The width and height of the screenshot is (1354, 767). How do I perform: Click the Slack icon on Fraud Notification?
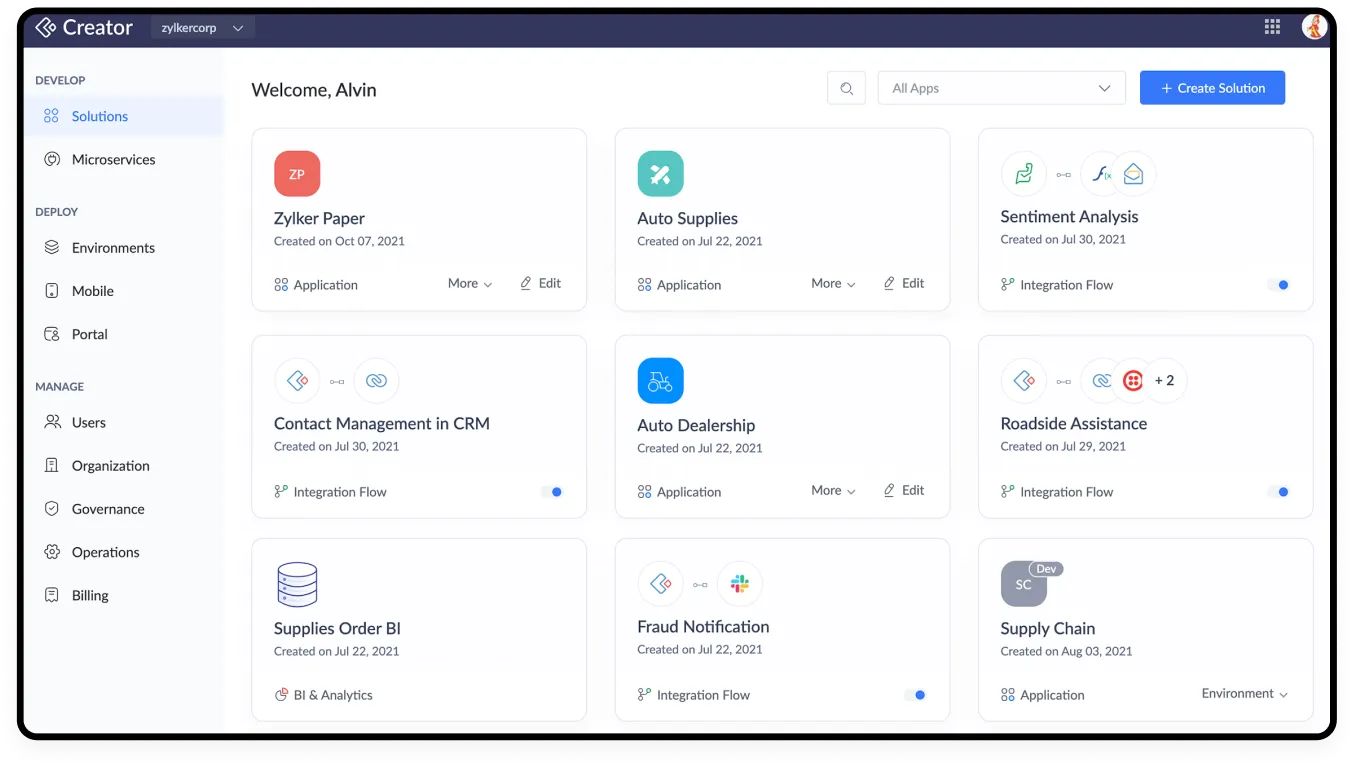tap(740, 584)
